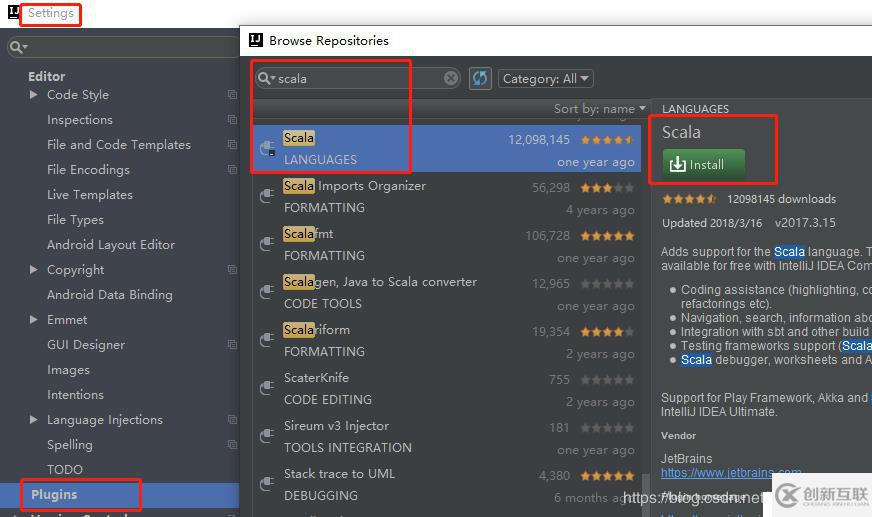872x517 pixels.
Task: Click the project-level icon beside GUI Designer
Action: point(232,345)
